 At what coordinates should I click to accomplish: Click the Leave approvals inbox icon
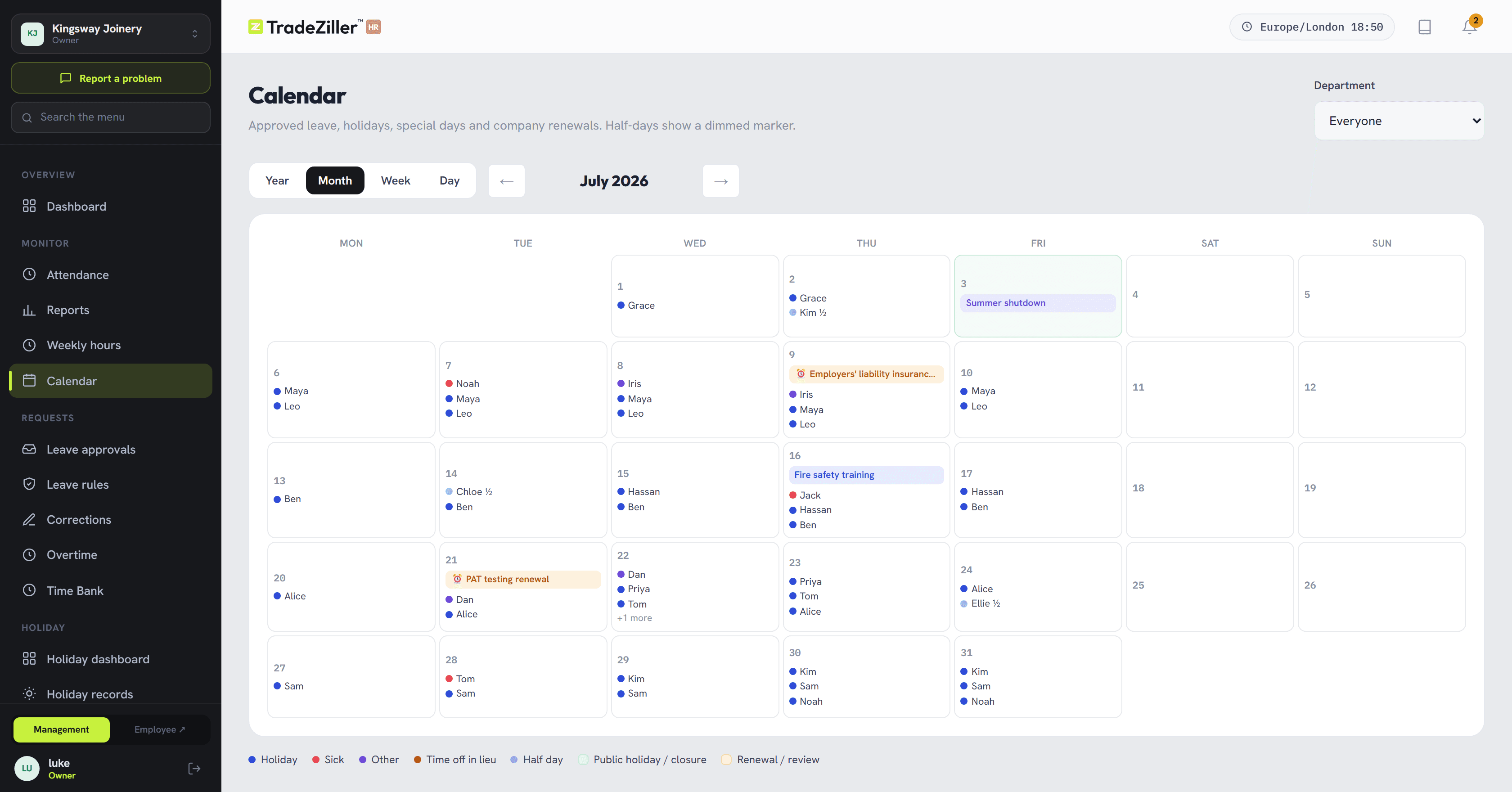pyautogui.click(x=29, y=449)
